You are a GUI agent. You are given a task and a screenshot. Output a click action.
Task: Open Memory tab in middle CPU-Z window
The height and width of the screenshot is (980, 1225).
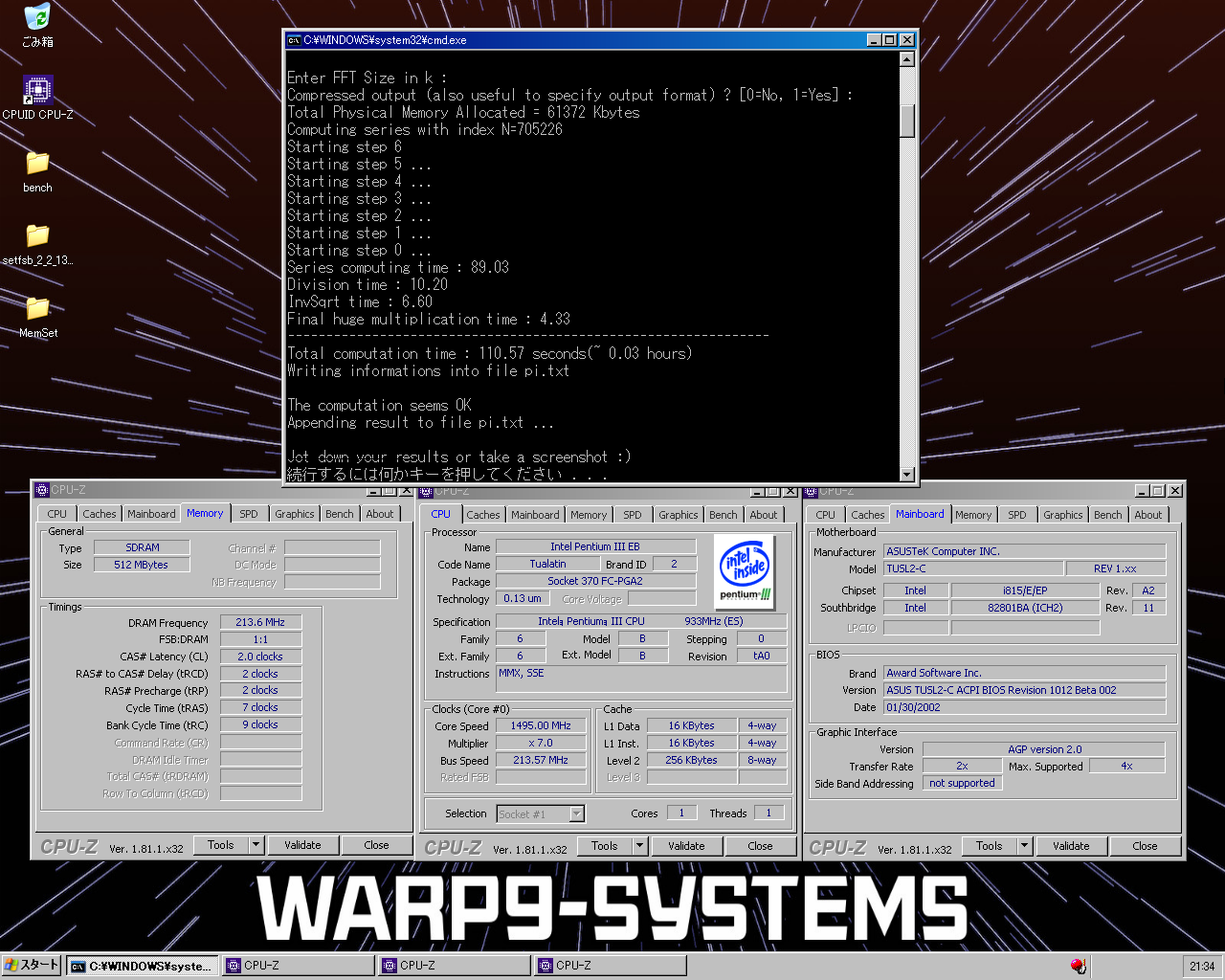pos(589,515)
